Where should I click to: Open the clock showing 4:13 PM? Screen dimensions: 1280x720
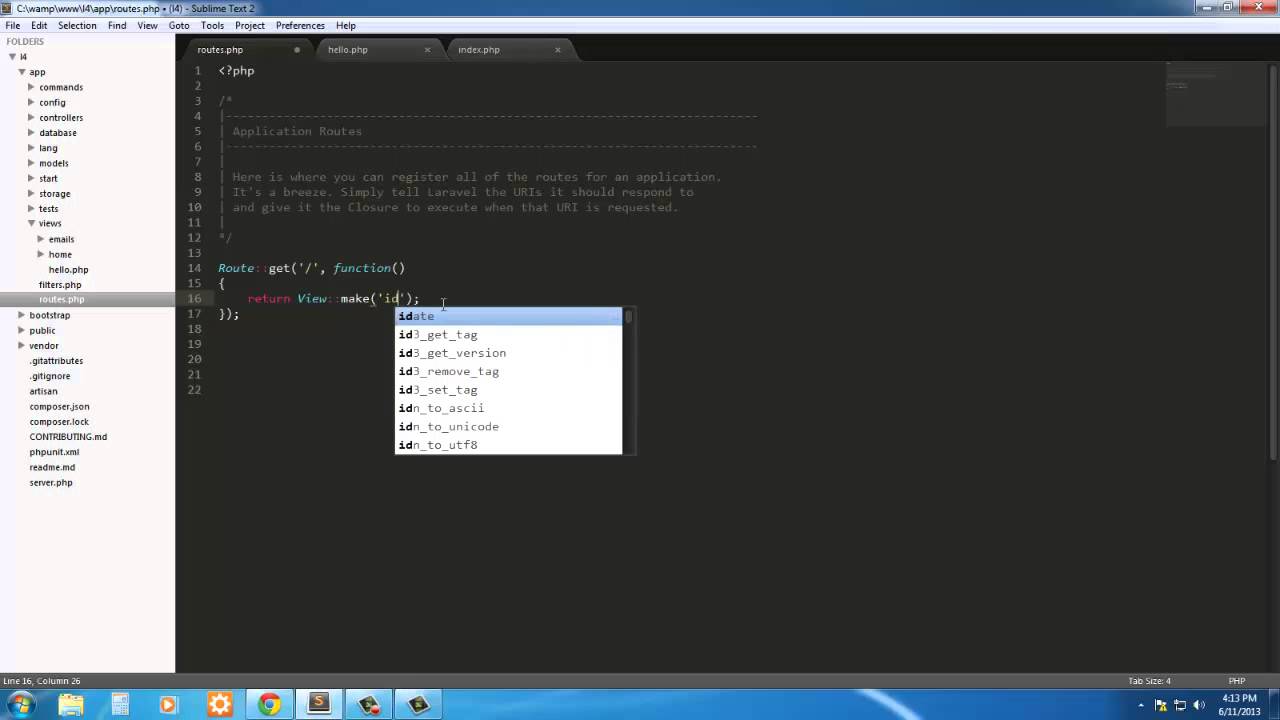[x=1241, y=705]
